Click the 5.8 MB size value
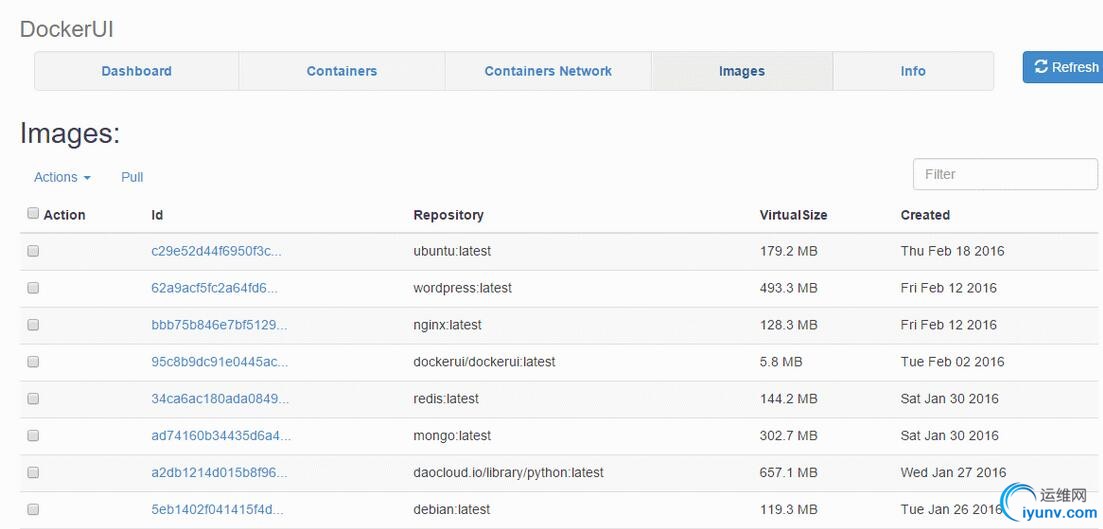 point(781,362)
